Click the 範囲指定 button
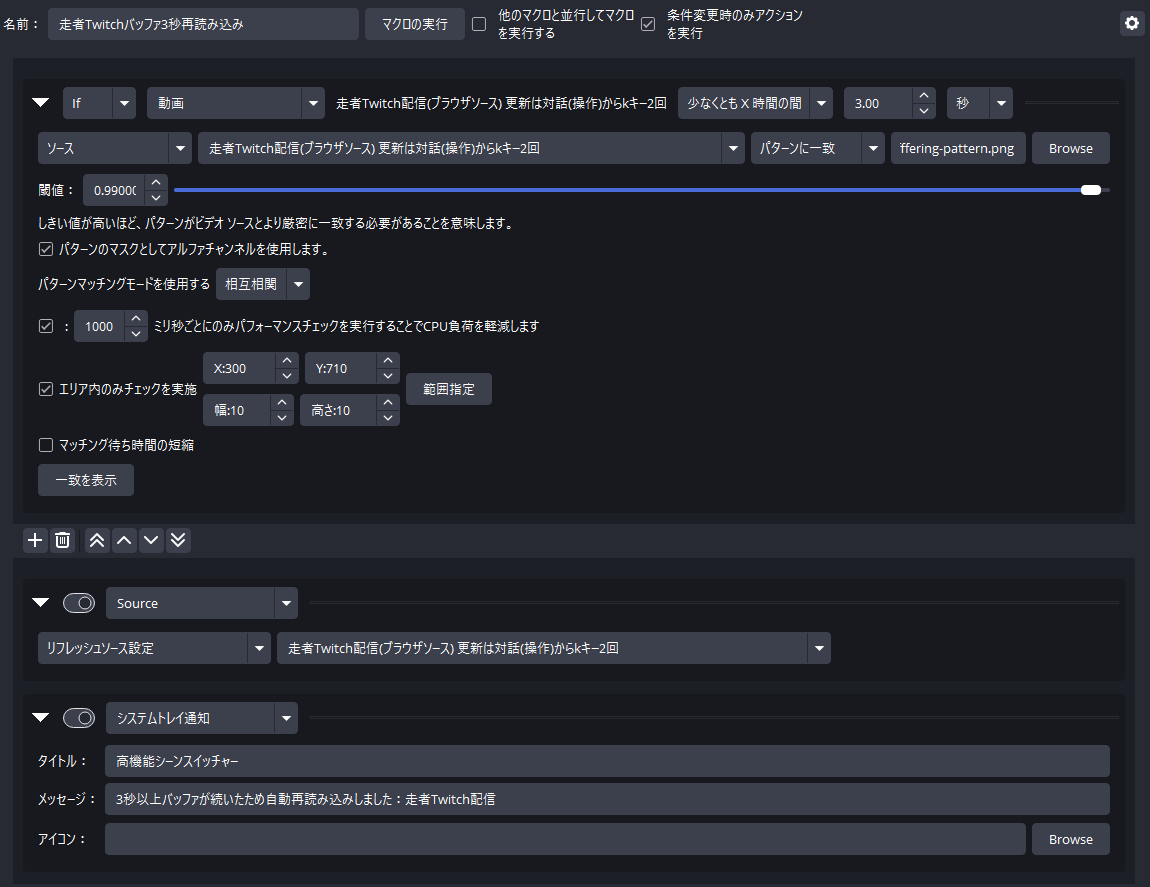 click(448, 389)
